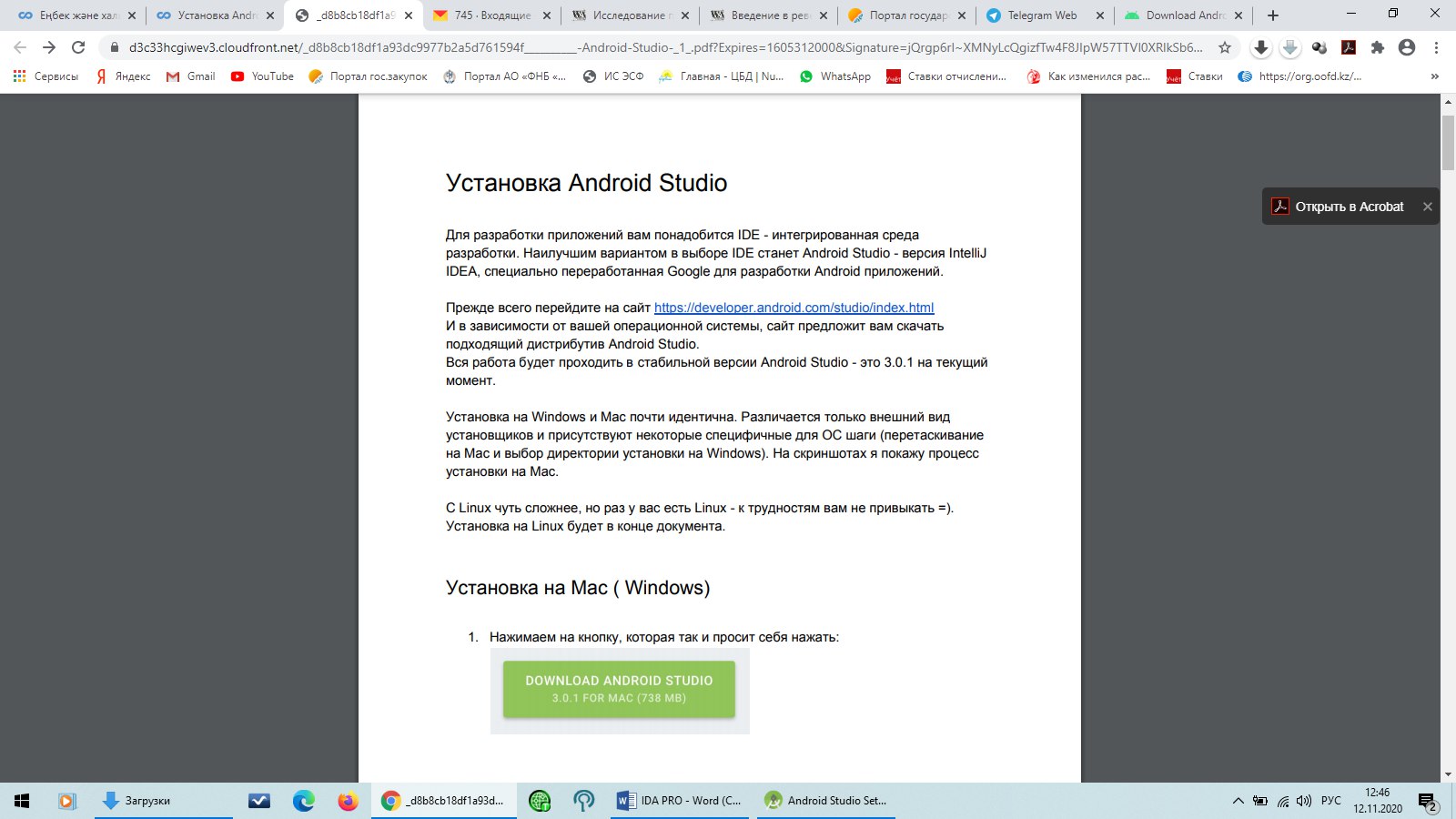Viewport: 1456px width, 819px height.
Task: Expand the hidden bookmarks chevron
Action: coord(1435,76)
